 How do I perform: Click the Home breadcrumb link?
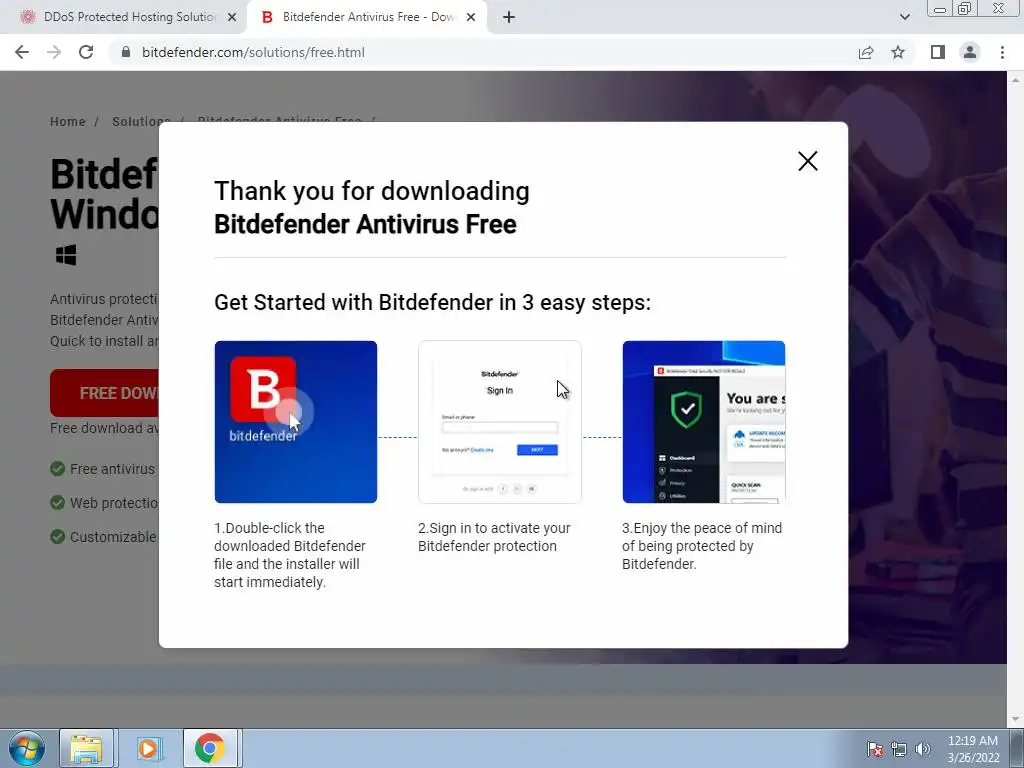pyautogui.click(x=68, y=121)
